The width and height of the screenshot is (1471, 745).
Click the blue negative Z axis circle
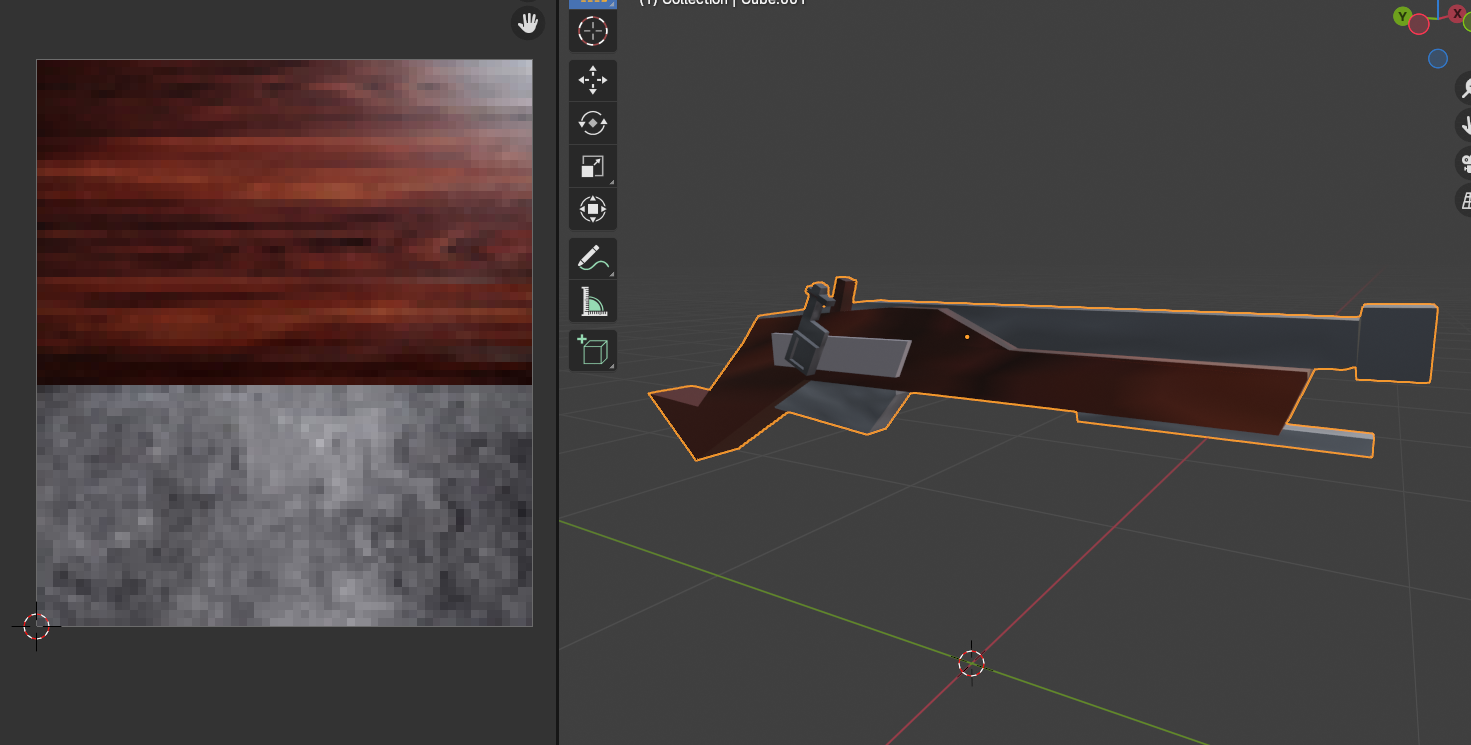pos(1438,59)
